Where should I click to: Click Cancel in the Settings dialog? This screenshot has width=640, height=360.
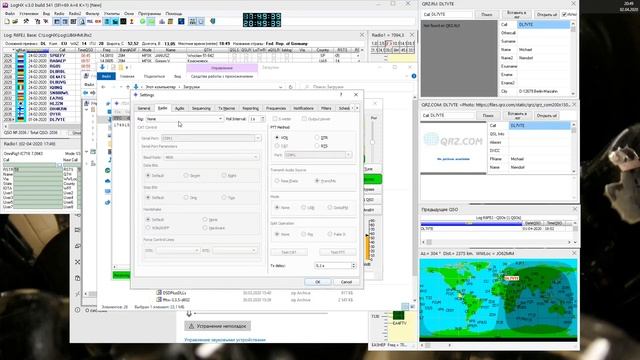(x=346, y=282)
